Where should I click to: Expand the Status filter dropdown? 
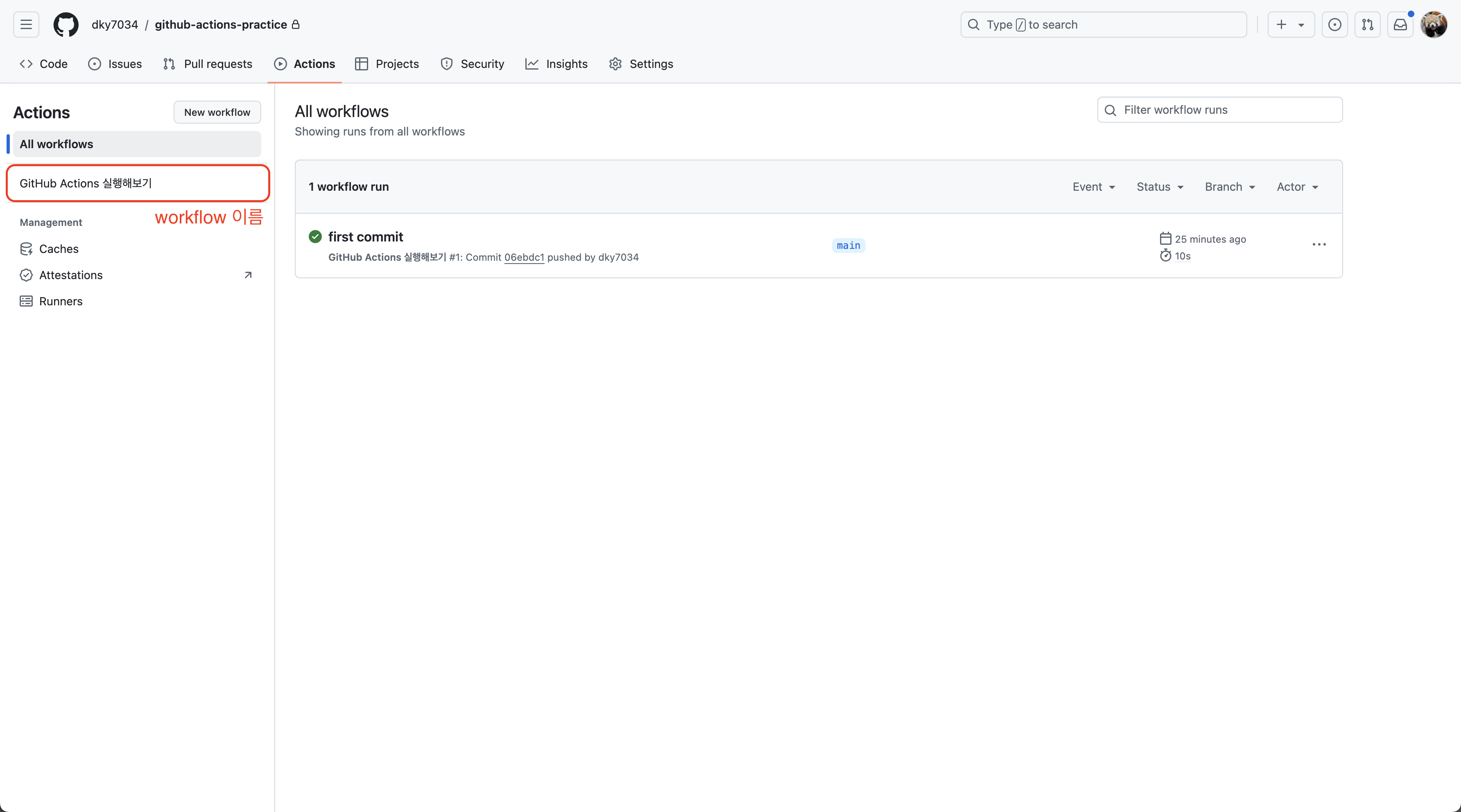point(1160,187)
